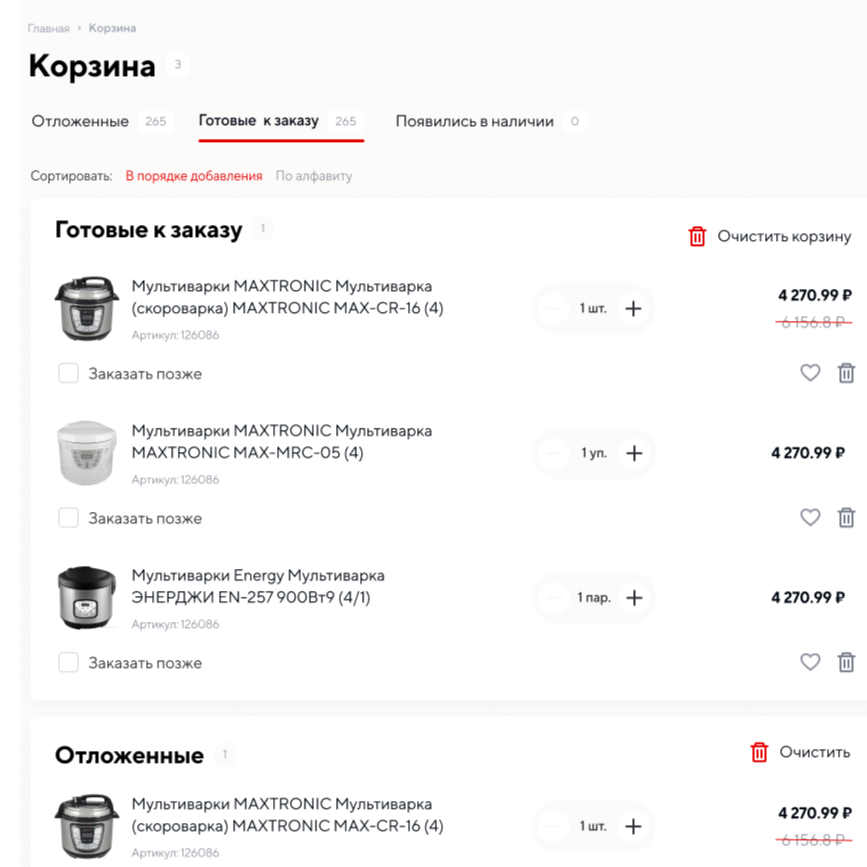Increase quantity of MAX-CR-16 multicooker

[x=633, y=308]
